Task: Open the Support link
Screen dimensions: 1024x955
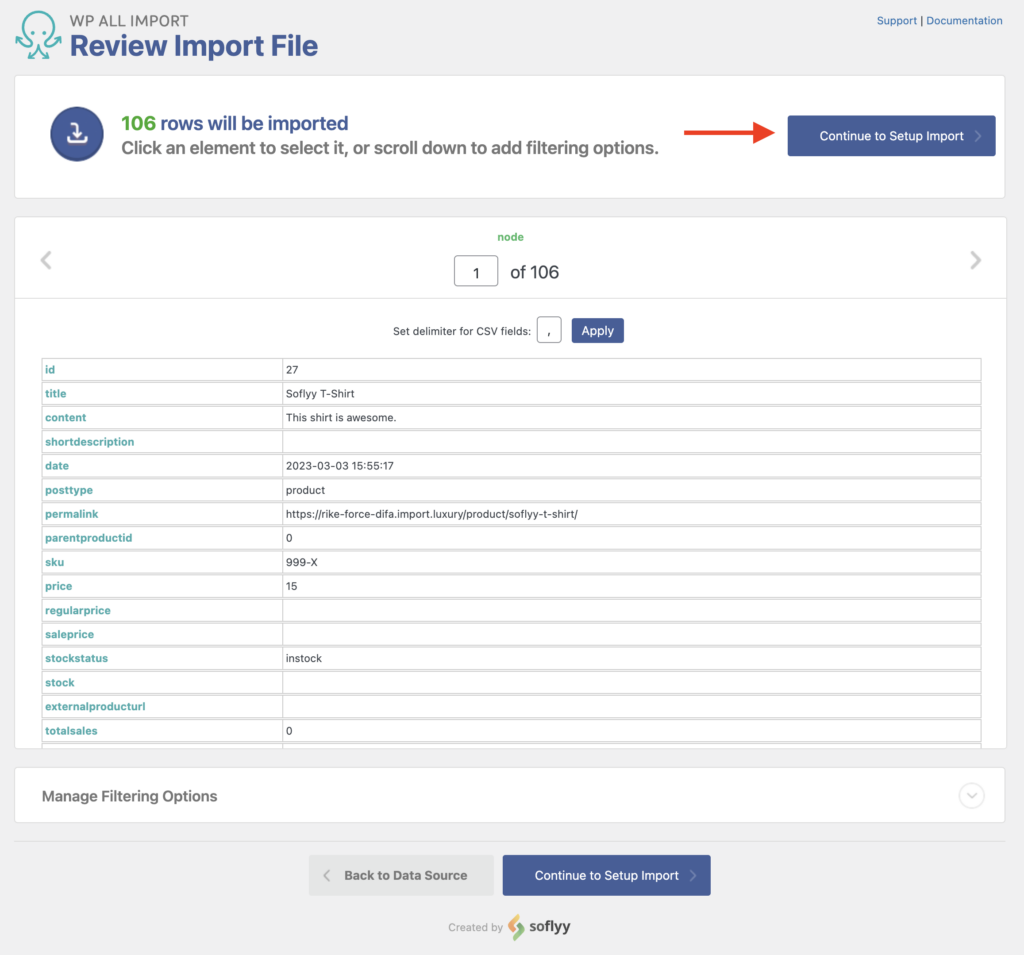Action: point(896,20)
